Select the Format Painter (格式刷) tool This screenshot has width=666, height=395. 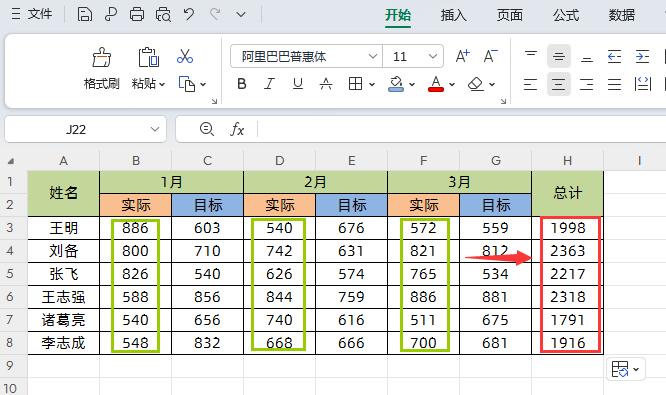pos(102,68)
